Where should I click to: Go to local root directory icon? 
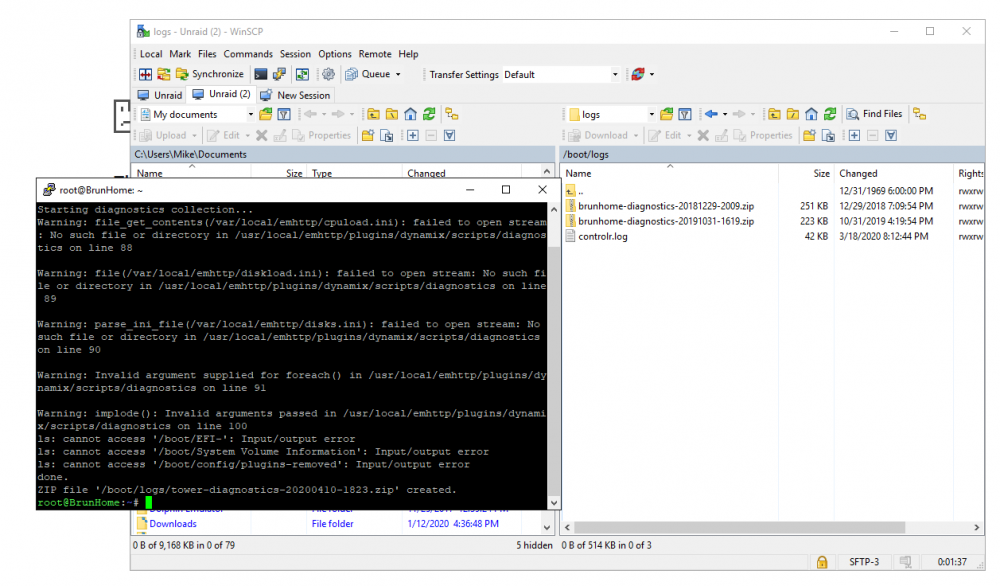click(392, 115)
